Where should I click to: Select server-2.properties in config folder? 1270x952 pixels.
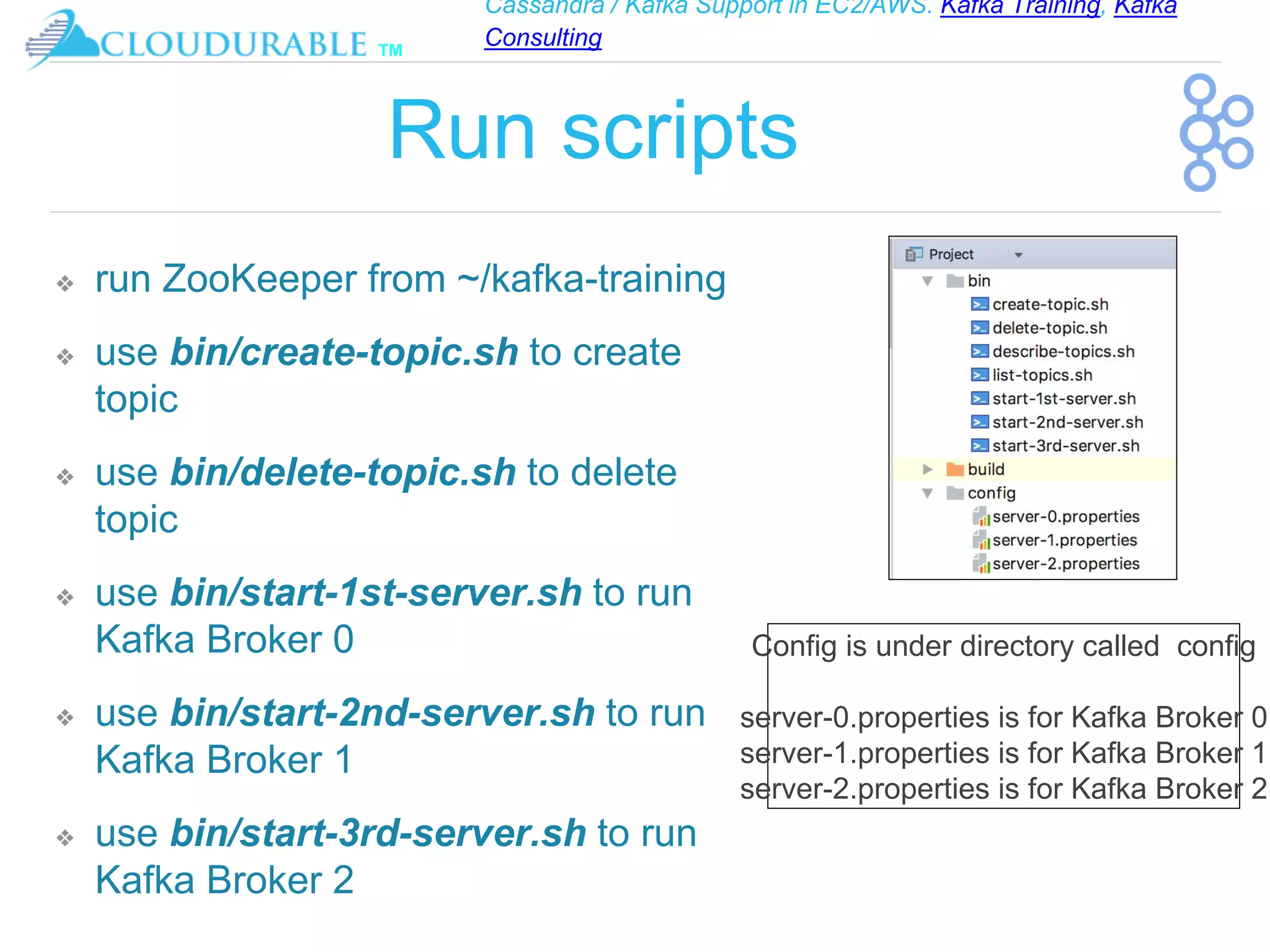click(x=1065, y=563)
